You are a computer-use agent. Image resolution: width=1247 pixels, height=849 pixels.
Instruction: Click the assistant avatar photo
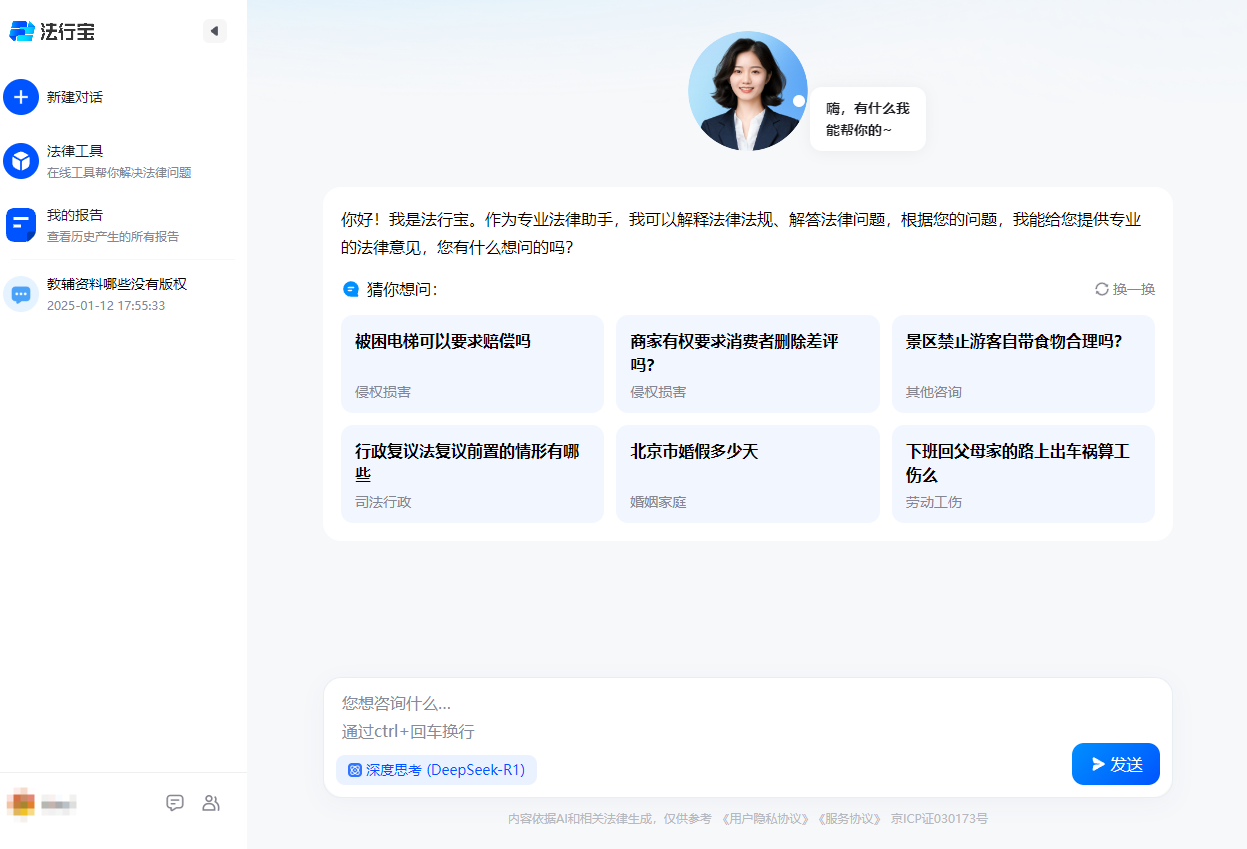coord(747,90)
